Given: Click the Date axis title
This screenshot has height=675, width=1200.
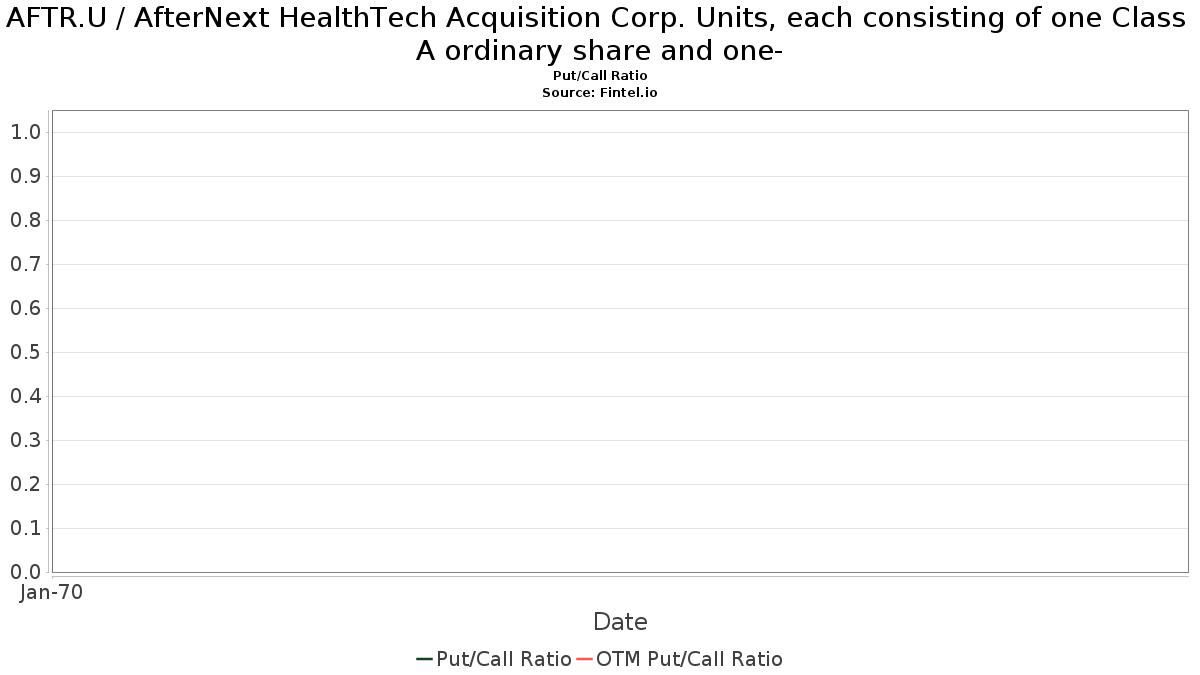Looking at the screenshot, I should click(x=620, y=622).
